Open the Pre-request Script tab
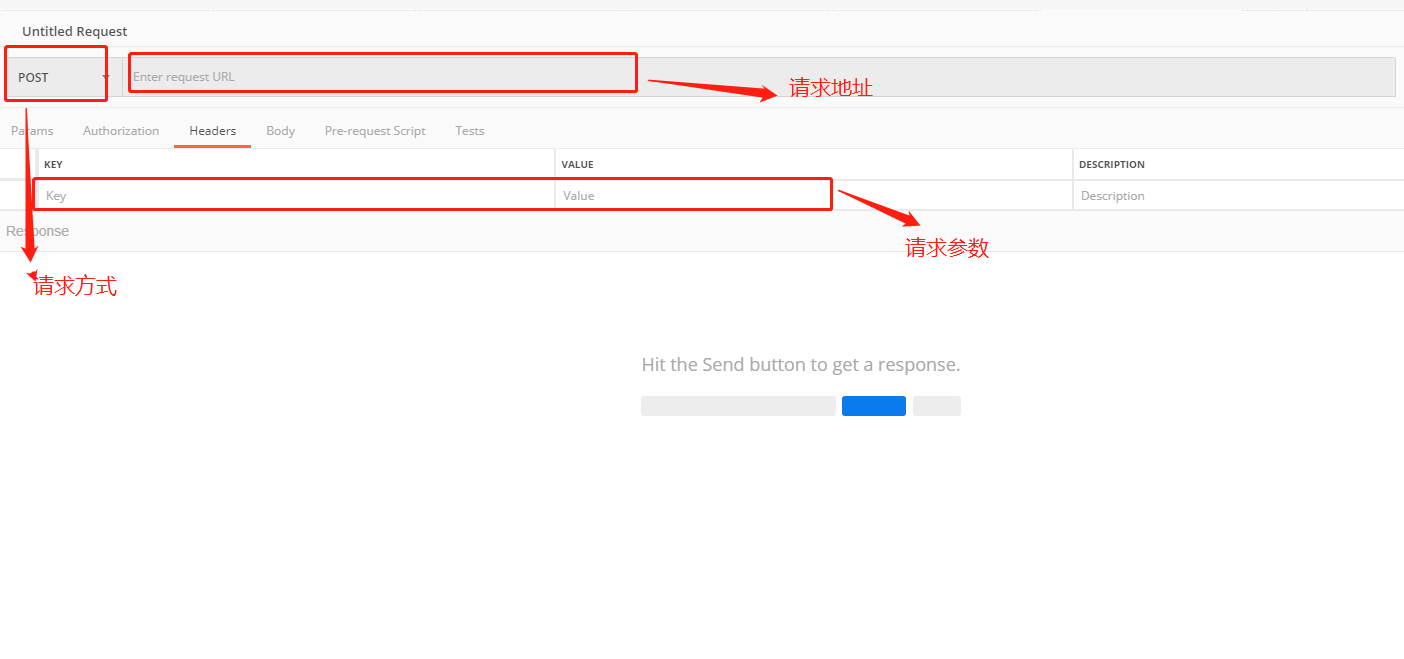The height and width of the screenshot is (659, 1404). click(x=375, y=131)
